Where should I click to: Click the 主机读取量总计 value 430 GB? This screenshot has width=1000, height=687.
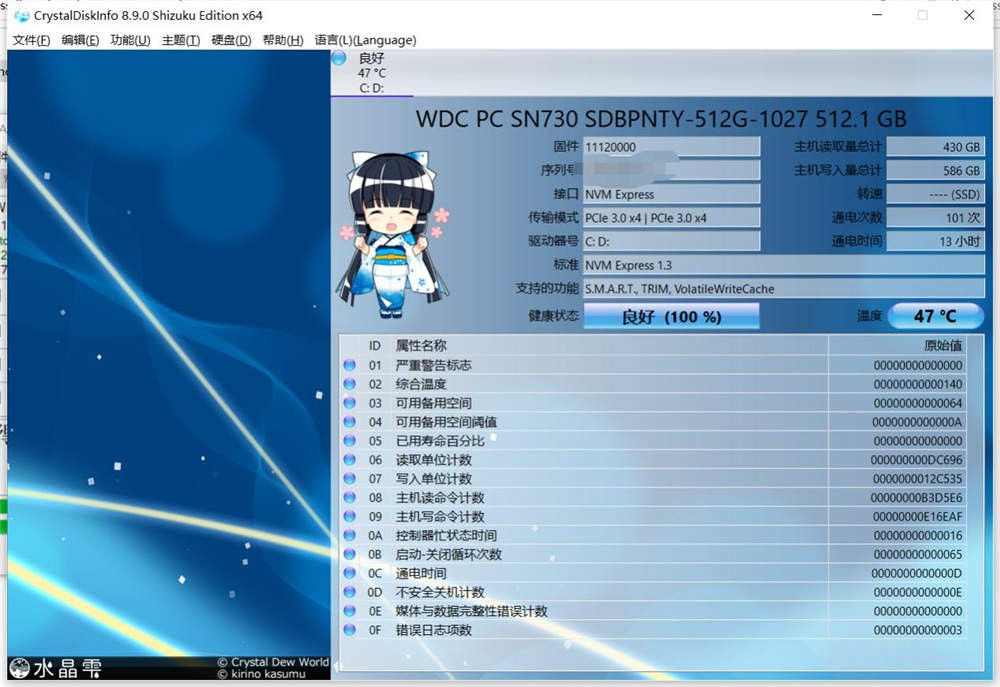click(935, 147)
